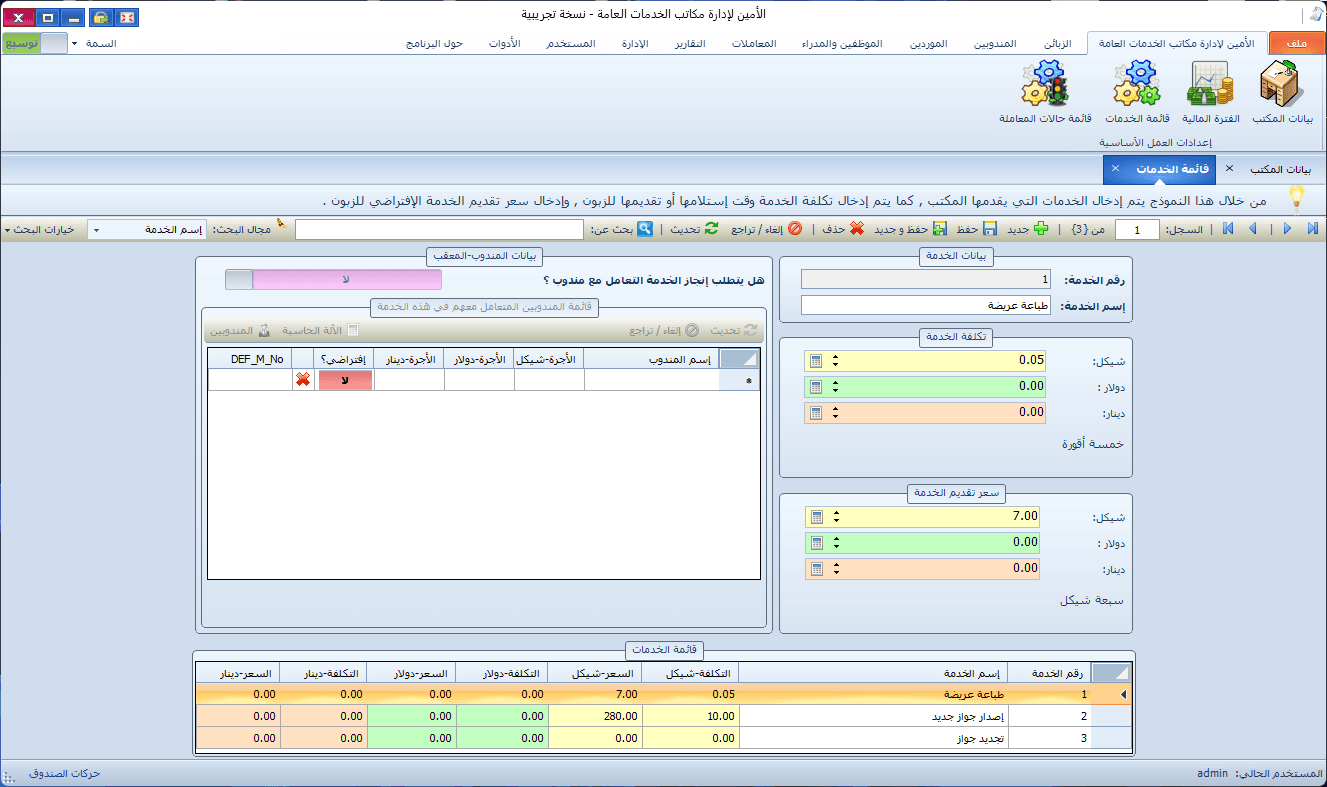Open the ملف file tab

[x=1296, y=44]
